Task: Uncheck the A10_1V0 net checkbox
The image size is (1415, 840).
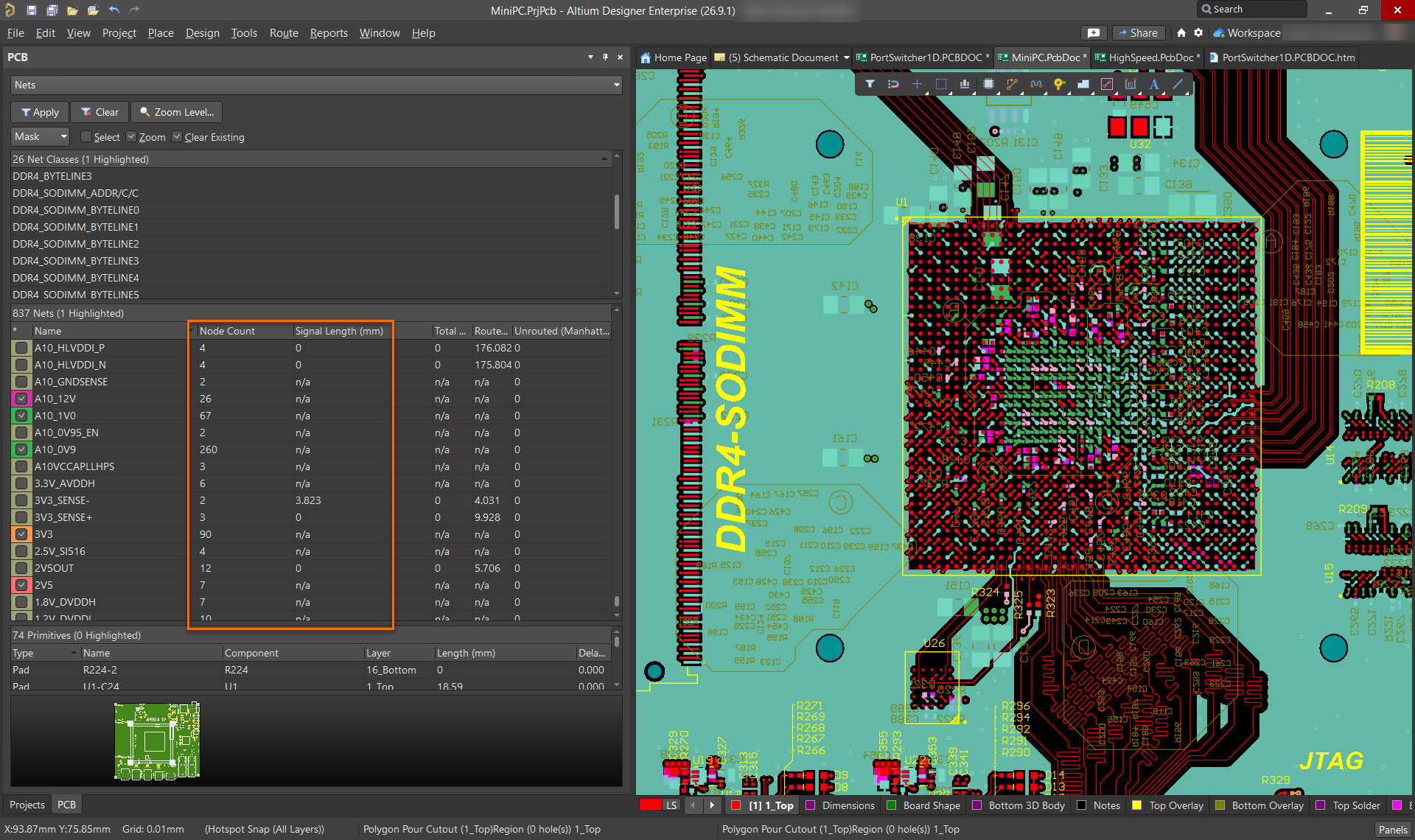Action: pyautogui.click(x=21, y=416)
